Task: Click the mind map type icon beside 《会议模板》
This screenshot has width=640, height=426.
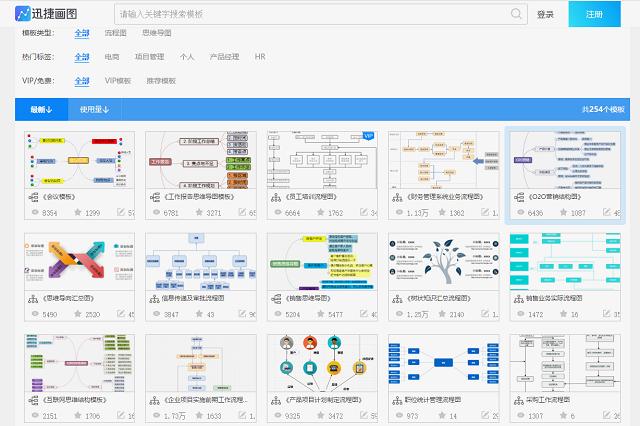Action: click(33, 197)
